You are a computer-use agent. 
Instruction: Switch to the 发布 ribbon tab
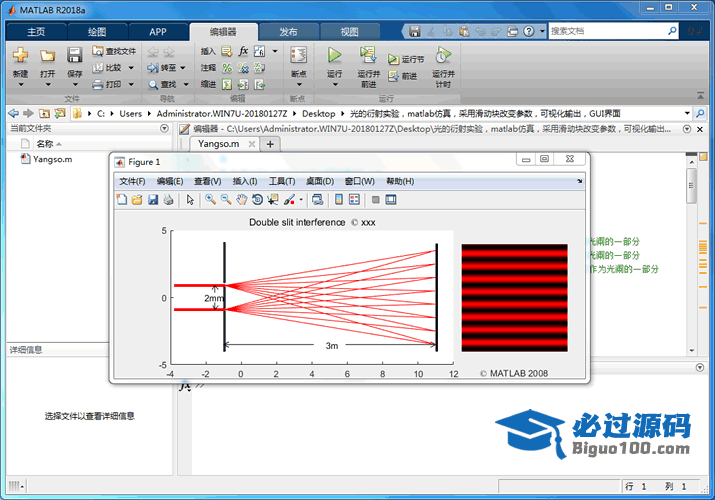(x=288, y=32)
